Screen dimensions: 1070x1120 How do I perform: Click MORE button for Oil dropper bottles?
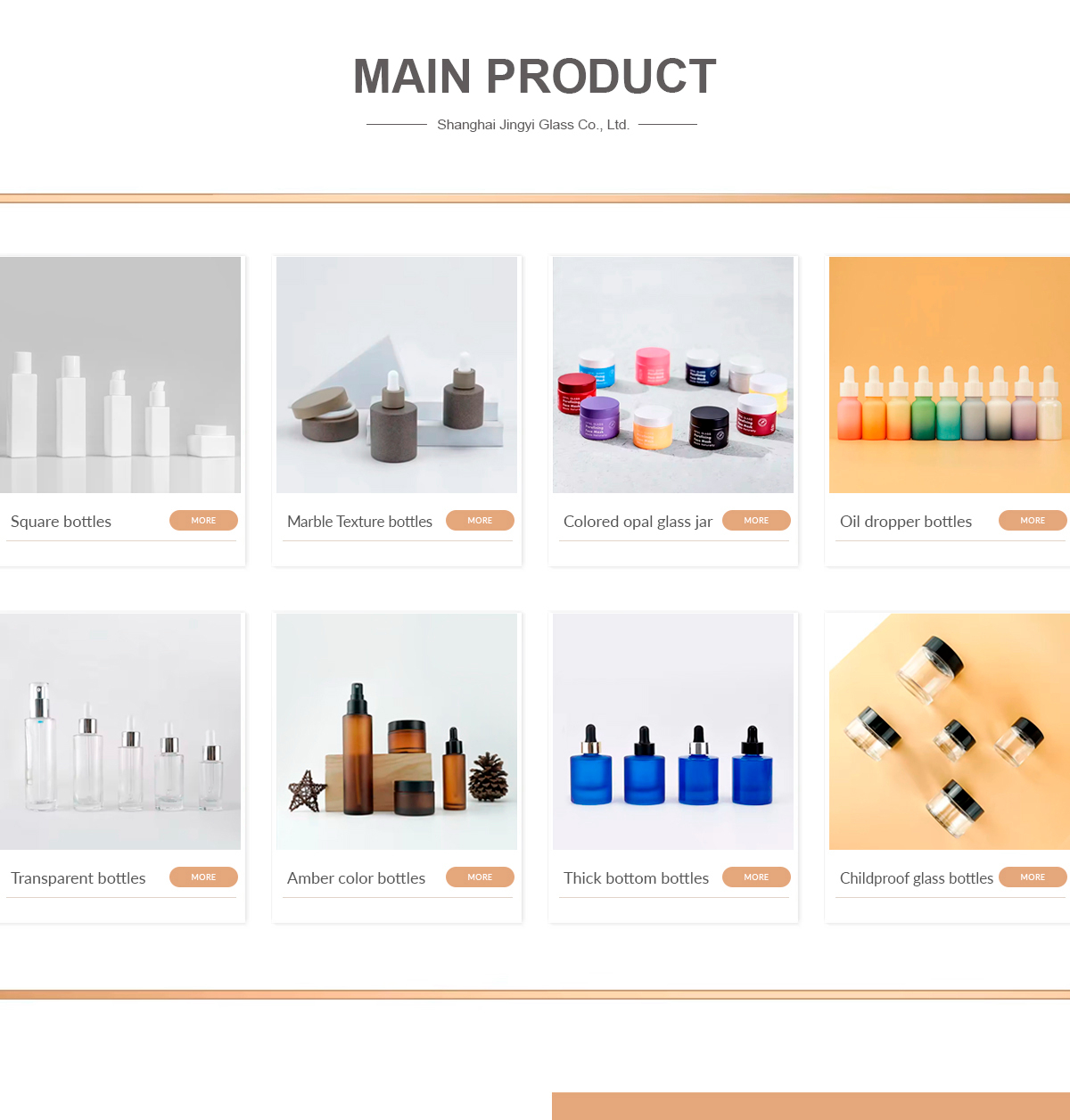coord(1033,521)
